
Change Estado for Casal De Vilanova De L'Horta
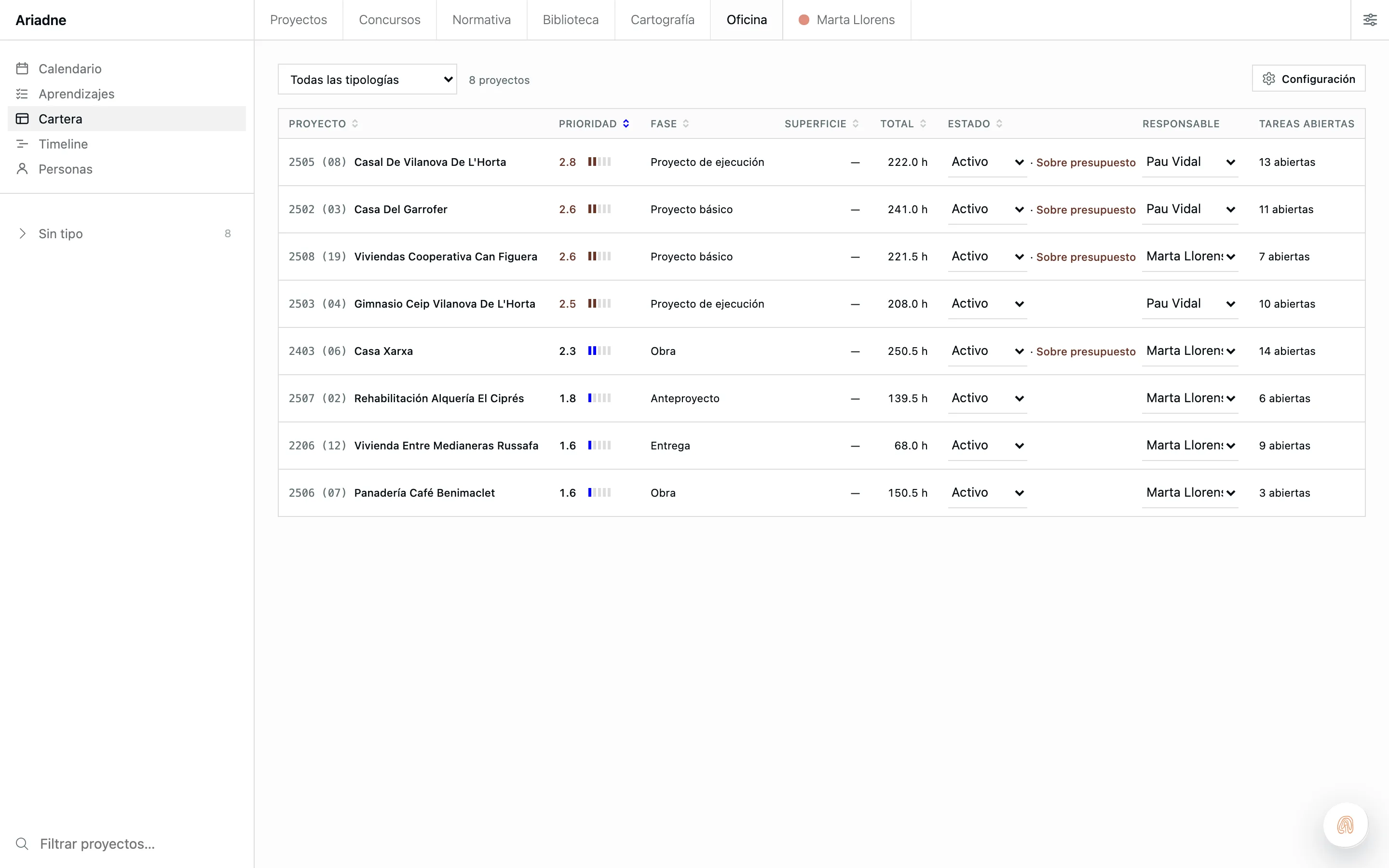point(987,162)
